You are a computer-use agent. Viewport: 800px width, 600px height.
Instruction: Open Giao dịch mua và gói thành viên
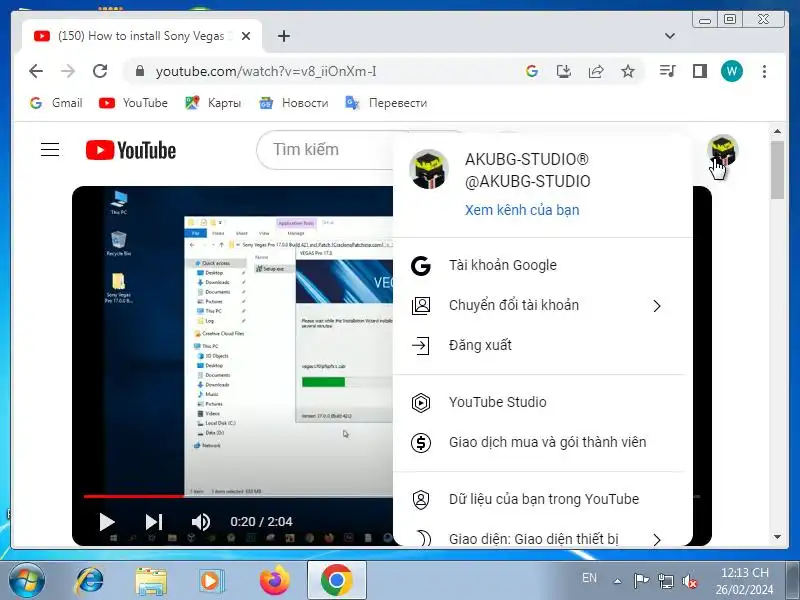543,442
